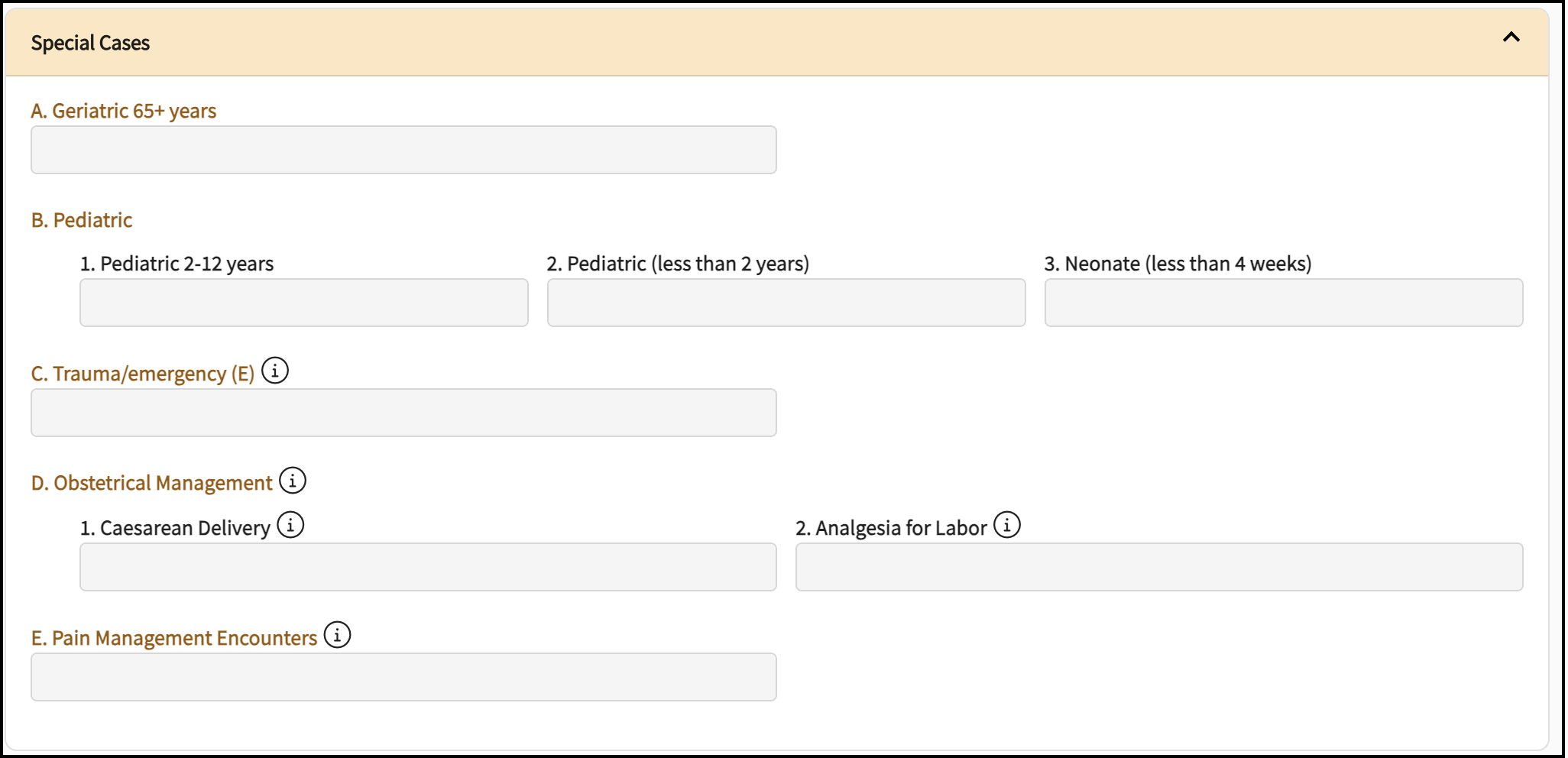Collapse the Special Cases section chevron
Viewport: 1568px width, 758px height.
pos(1511,37)
